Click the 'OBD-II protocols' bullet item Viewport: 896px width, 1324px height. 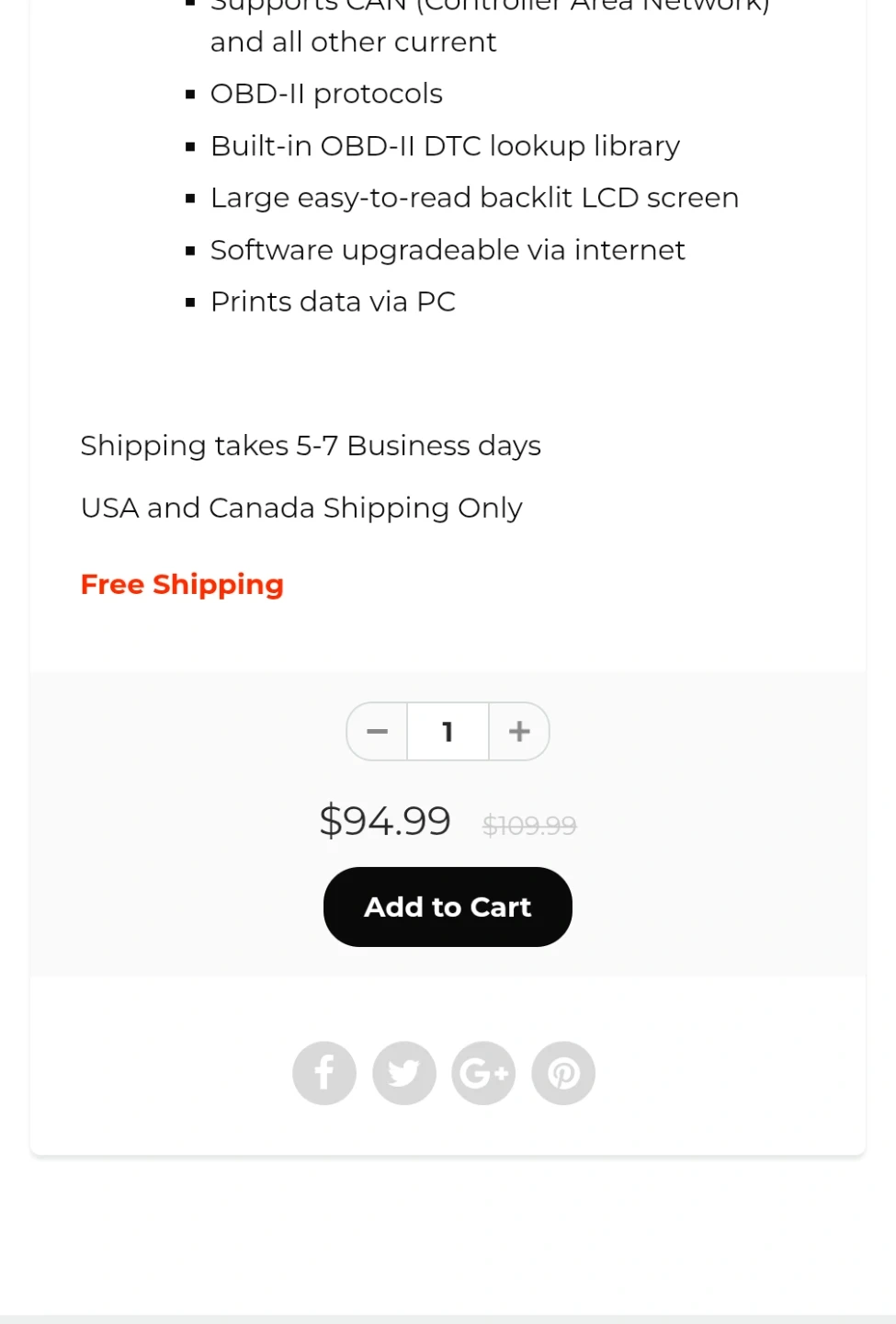pos(326,94)
